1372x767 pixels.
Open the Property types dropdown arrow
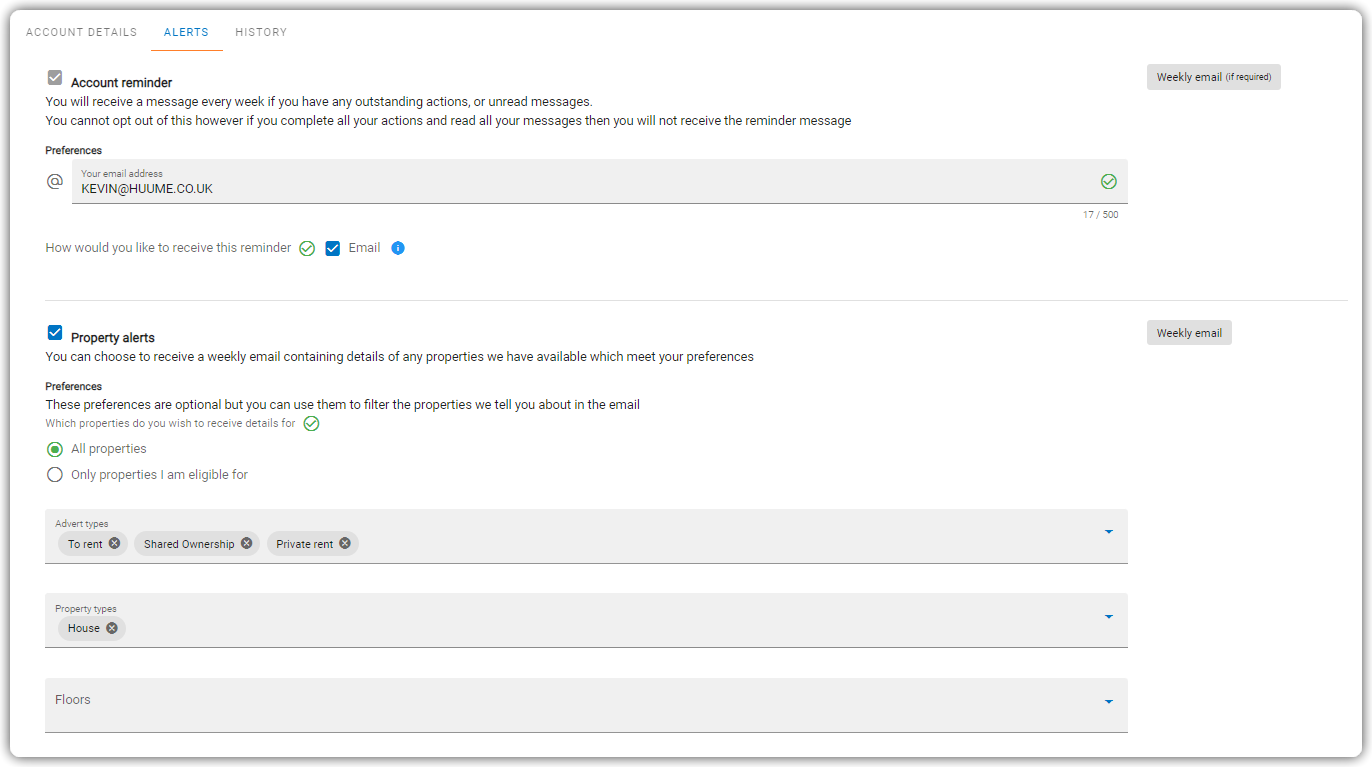1109,617
